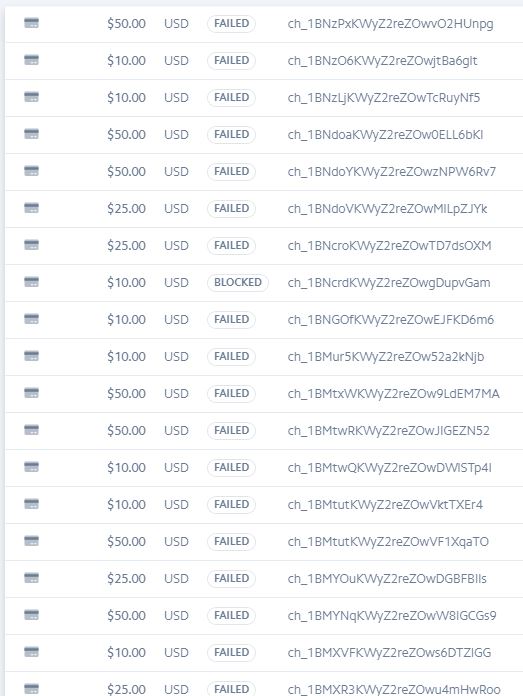523x696 pixels.
Task: Open charge ch_1BMtxWKWyZ2reZOw9LdEM7MA
Action: pyautogui.click(x=393, y=394)
